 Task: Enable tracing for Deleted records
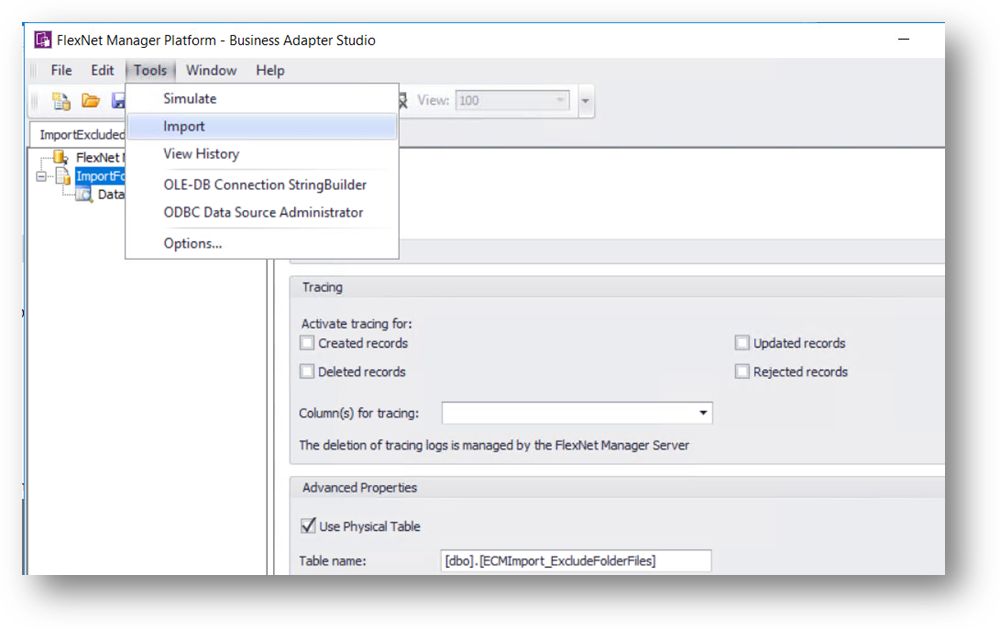307,372
